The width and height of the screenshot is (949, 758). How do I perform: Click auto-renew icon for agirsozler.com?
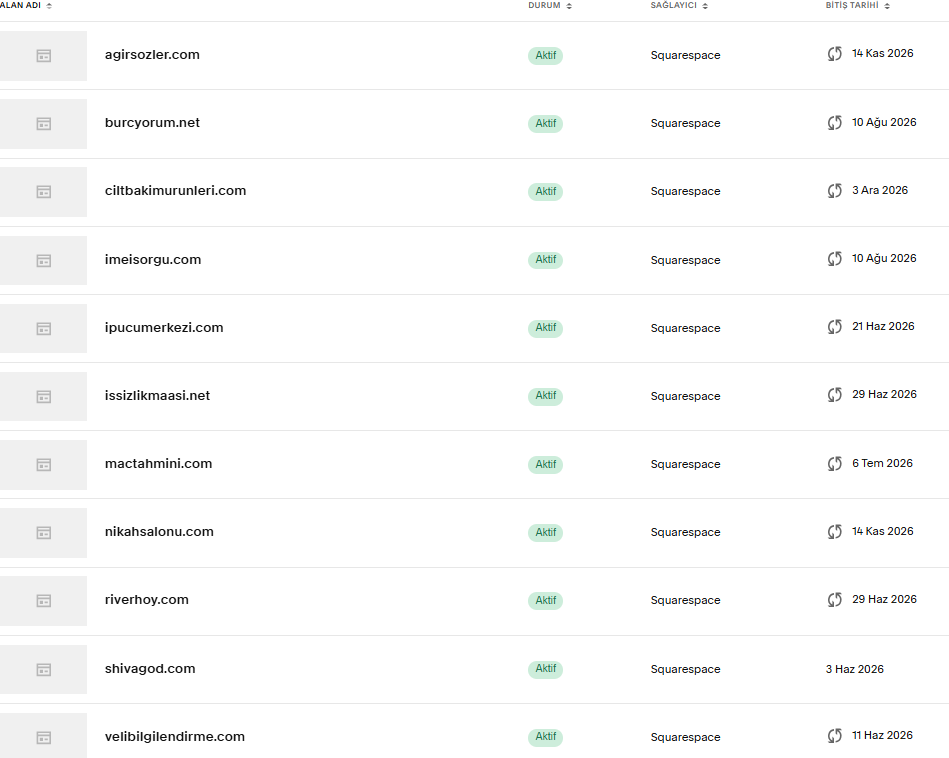pos(835,54)
